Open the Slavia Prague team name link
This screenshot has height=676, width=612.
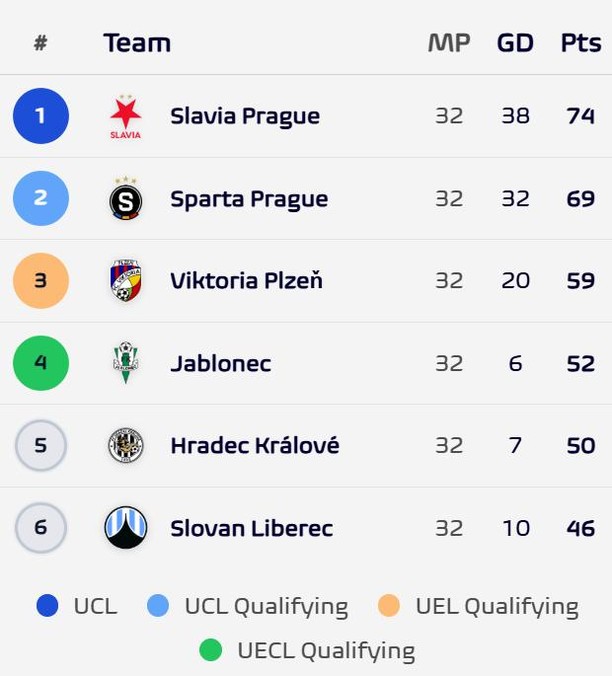pos(245,116)
